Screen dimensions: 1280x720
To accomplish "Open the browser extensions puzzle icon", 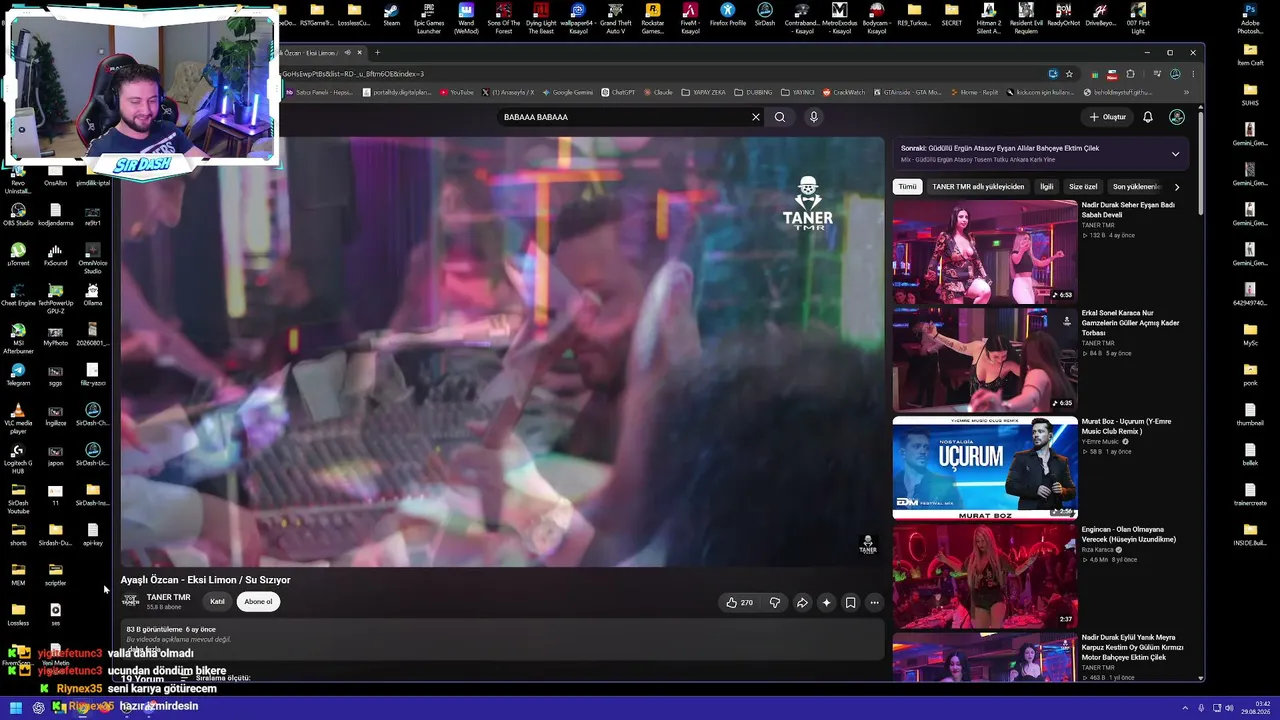I will 1131,74.
